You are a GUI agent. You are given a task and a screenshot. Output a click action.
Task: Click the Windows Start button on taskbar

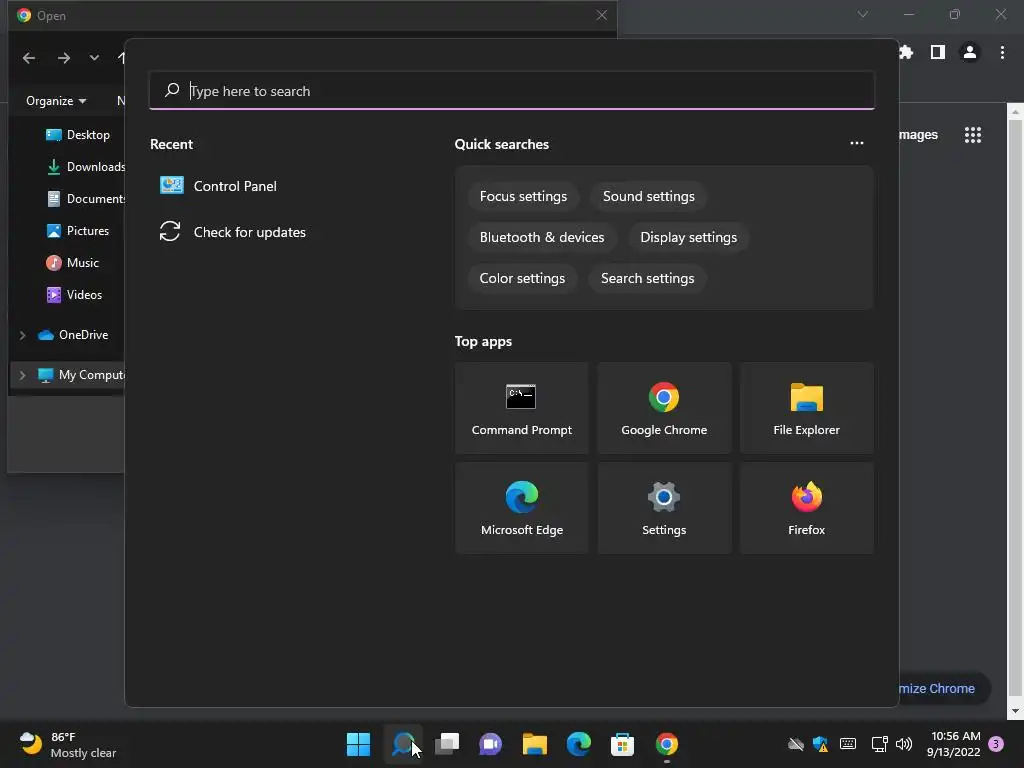[x=358, y=744]
